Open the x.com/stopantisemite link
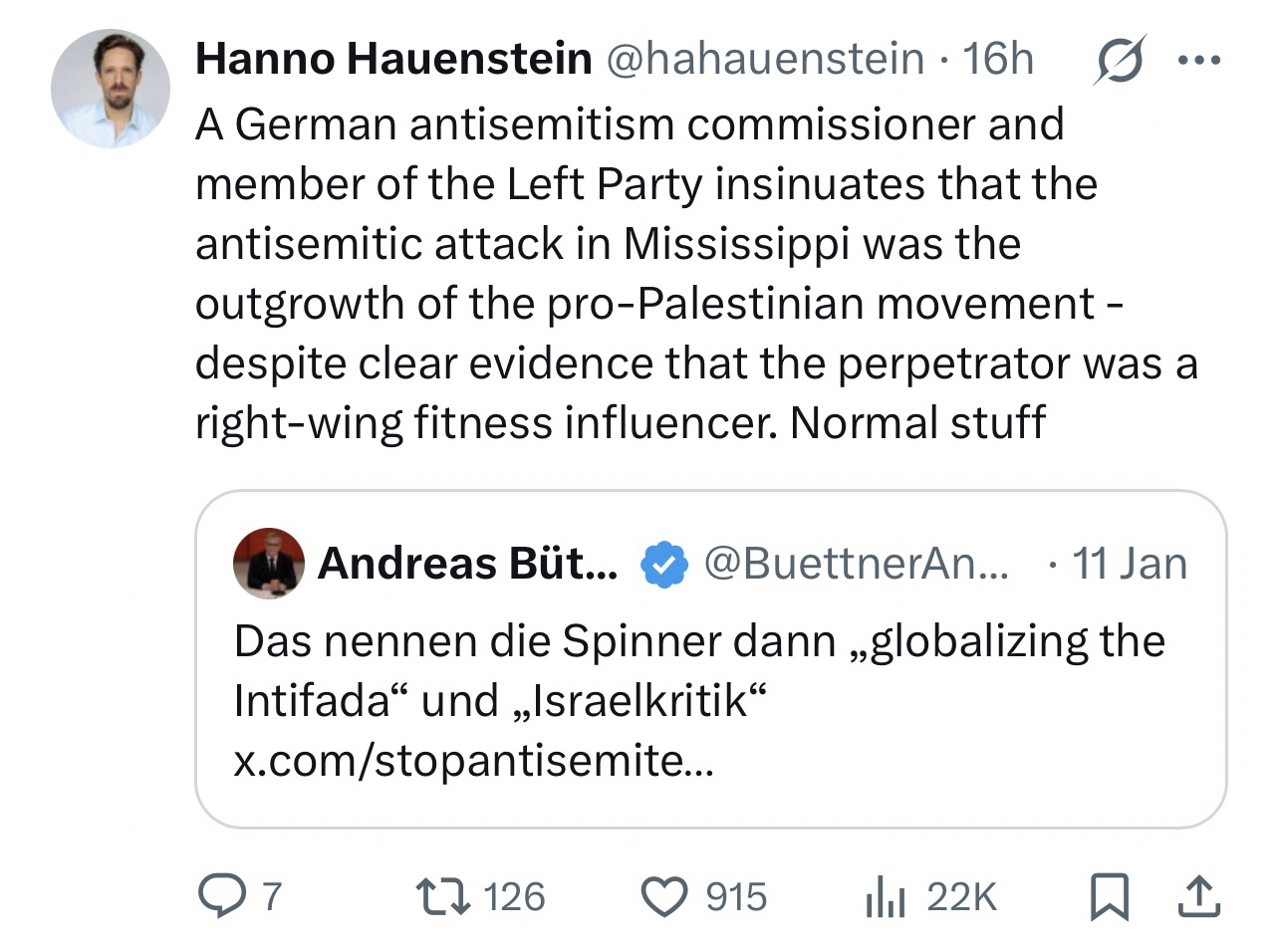The height and width of the screenshot is (952, 1278). click(x=474, y=761)
